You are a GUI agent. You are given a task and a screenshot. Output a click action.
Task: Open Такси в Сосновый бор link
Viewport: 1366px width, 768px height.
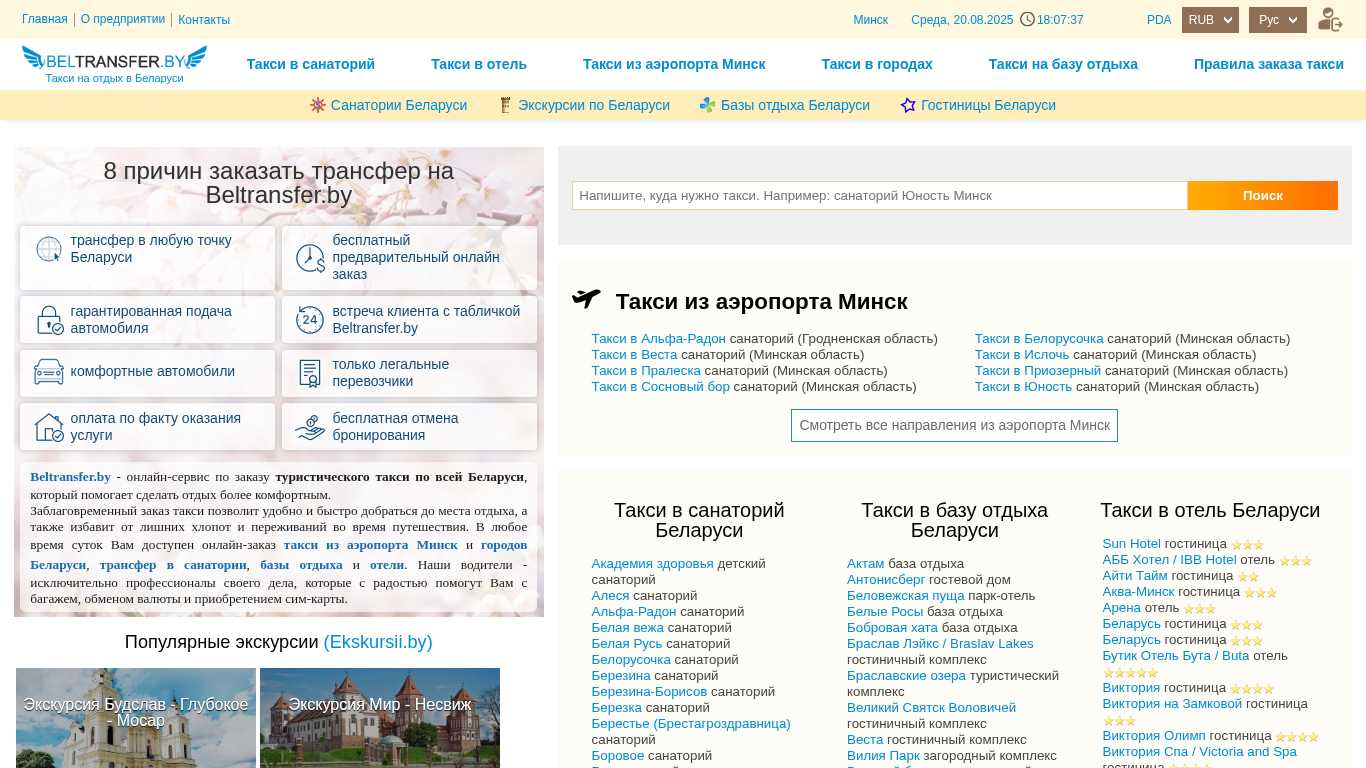pyautogui.click(x=661, y=387)
